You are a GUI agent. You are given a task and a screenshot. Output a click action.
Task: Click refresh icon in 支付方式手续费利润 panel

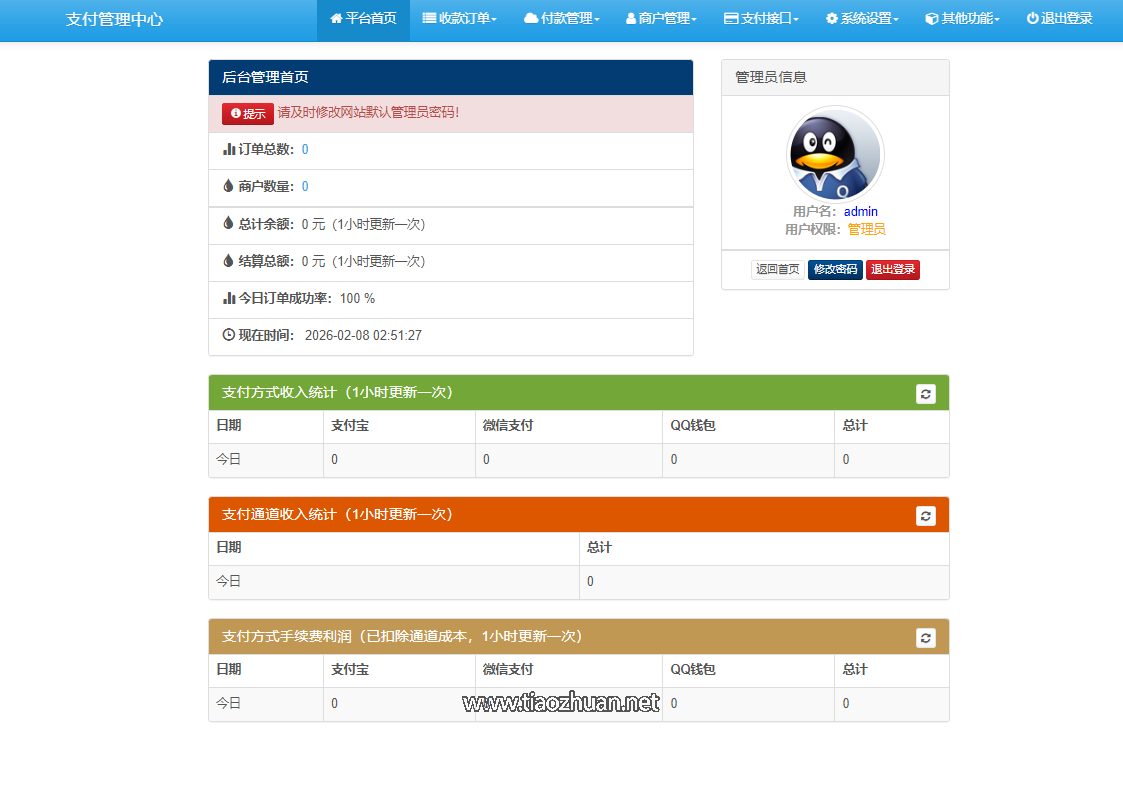point(926,638)
